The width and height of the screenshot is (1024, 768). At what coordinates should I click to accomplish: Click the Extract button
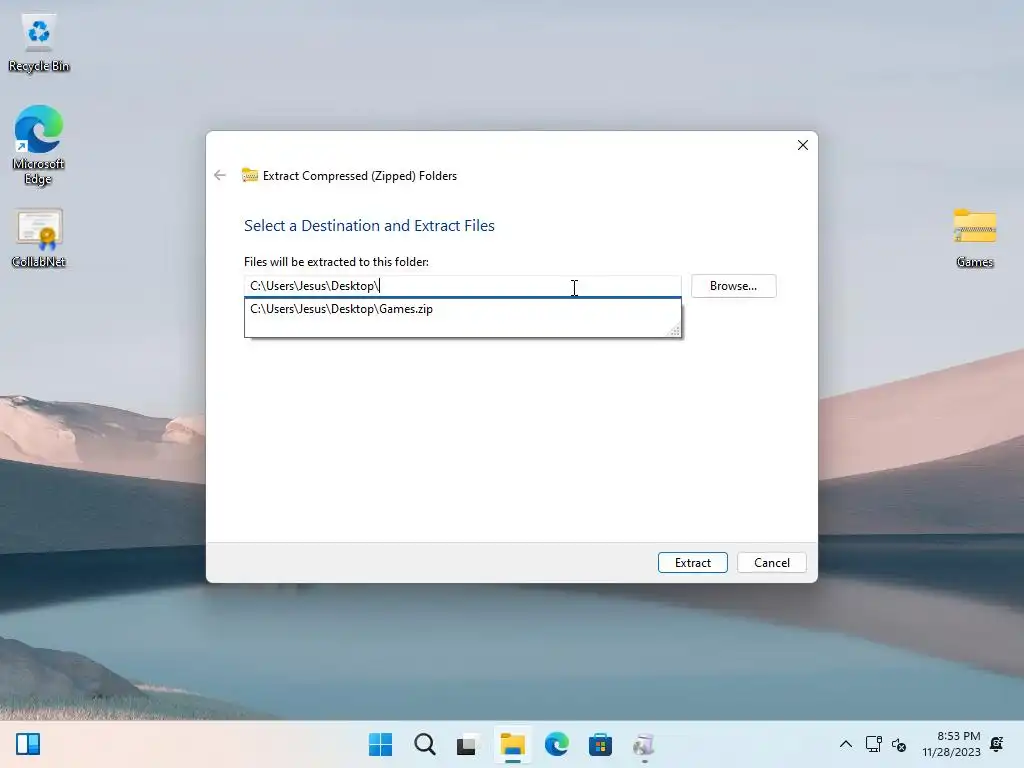click(x=692, y=563)
